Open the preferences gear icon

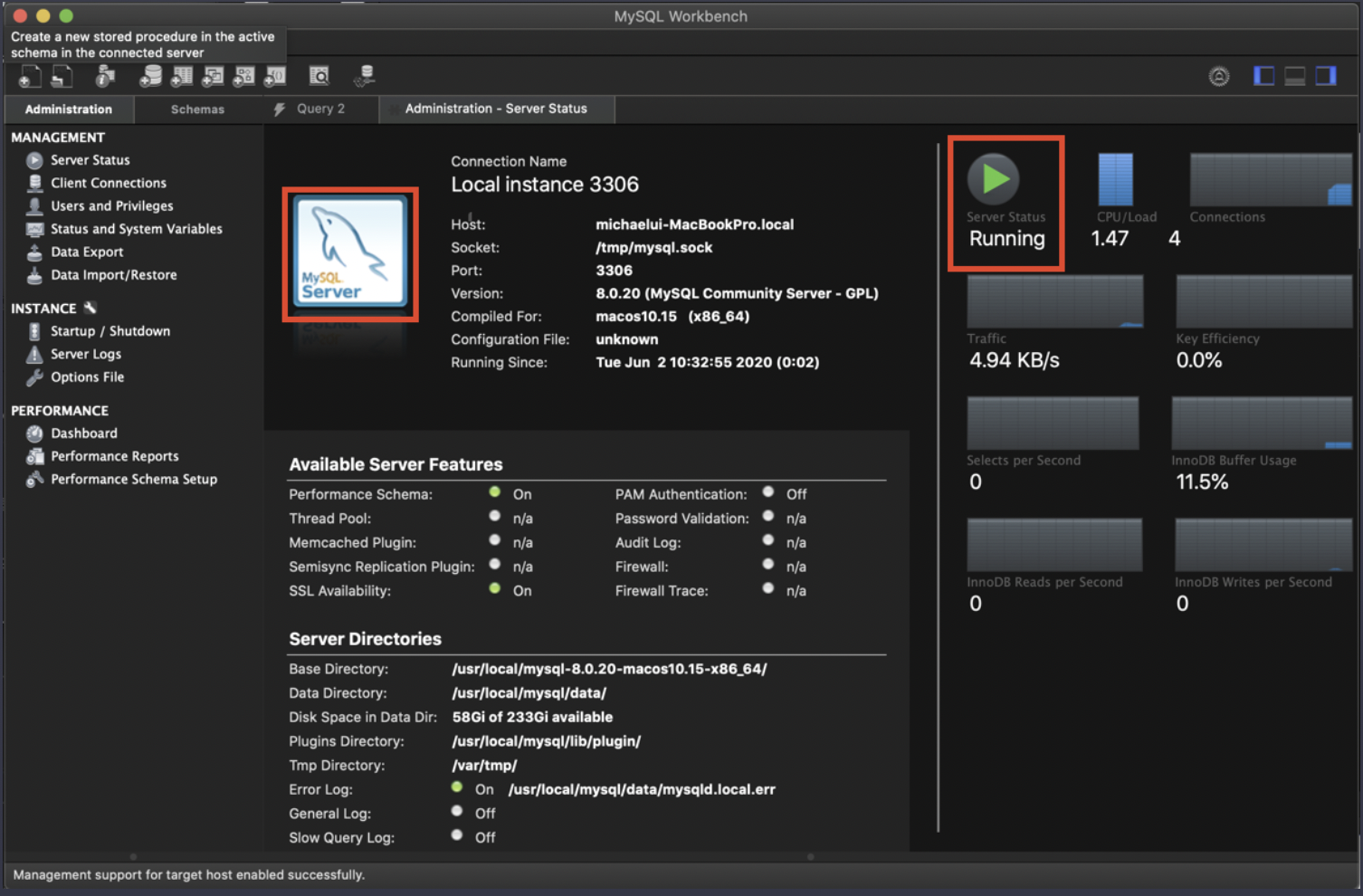(x=1219, y=76)
